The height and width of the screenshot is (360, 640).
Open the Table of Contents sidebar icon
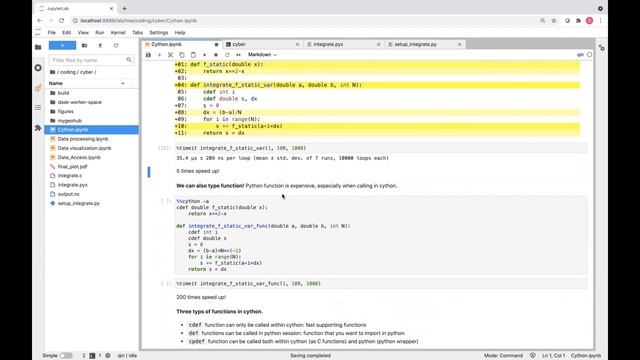point(38,107)
